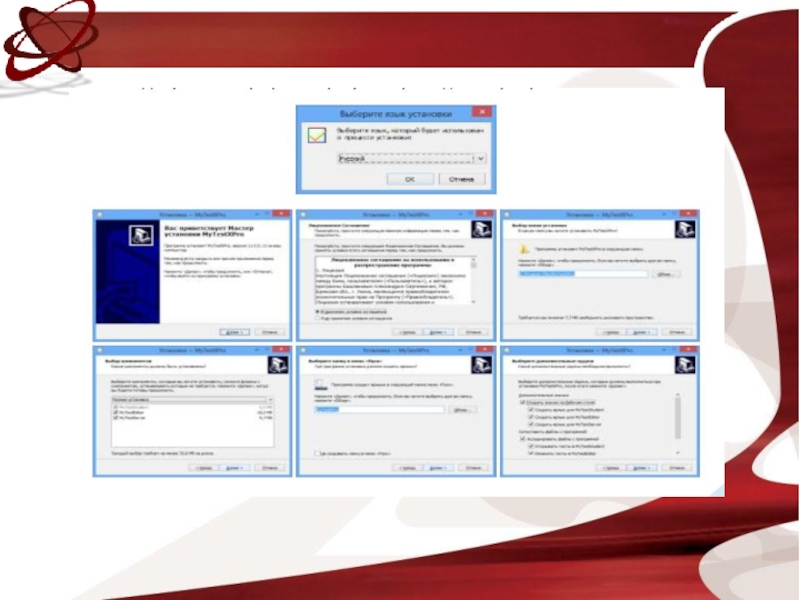Click the yellow folder icon in destination dialog
Viewport: 800px width, 600px height.
524,249
